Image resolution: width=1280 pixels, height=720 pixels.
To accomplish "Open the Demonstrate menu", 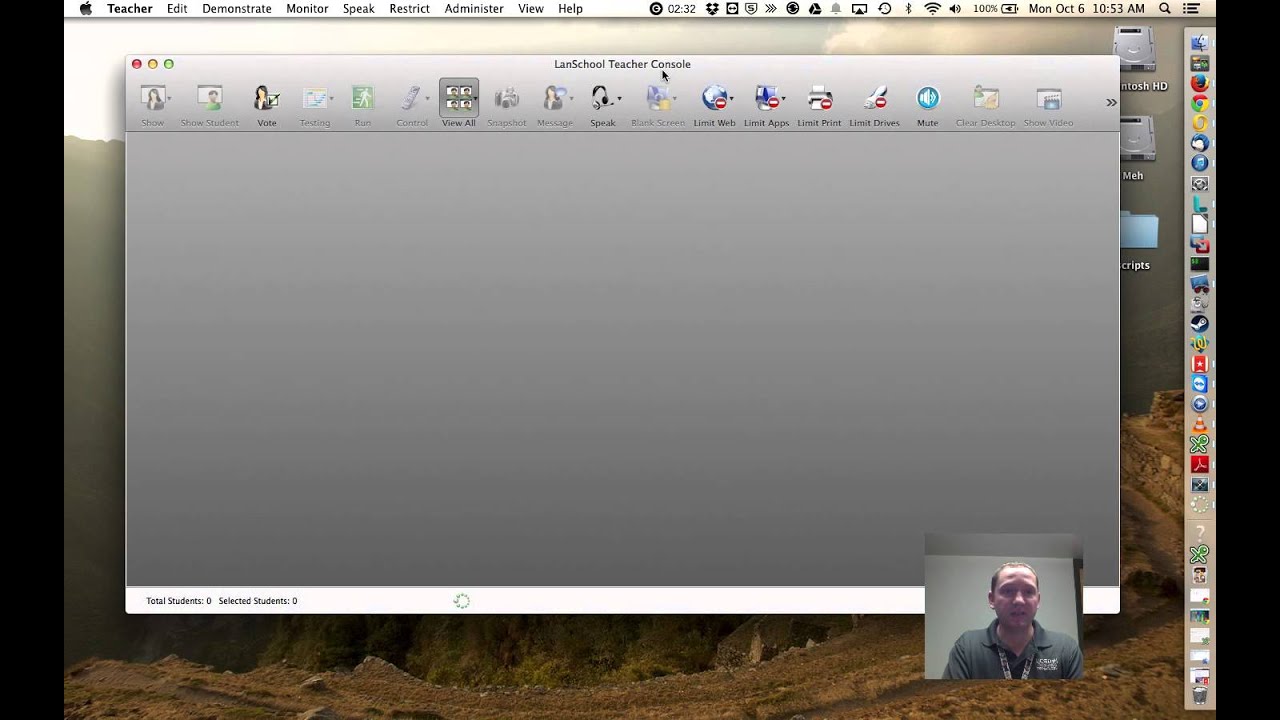I will 236,8.
